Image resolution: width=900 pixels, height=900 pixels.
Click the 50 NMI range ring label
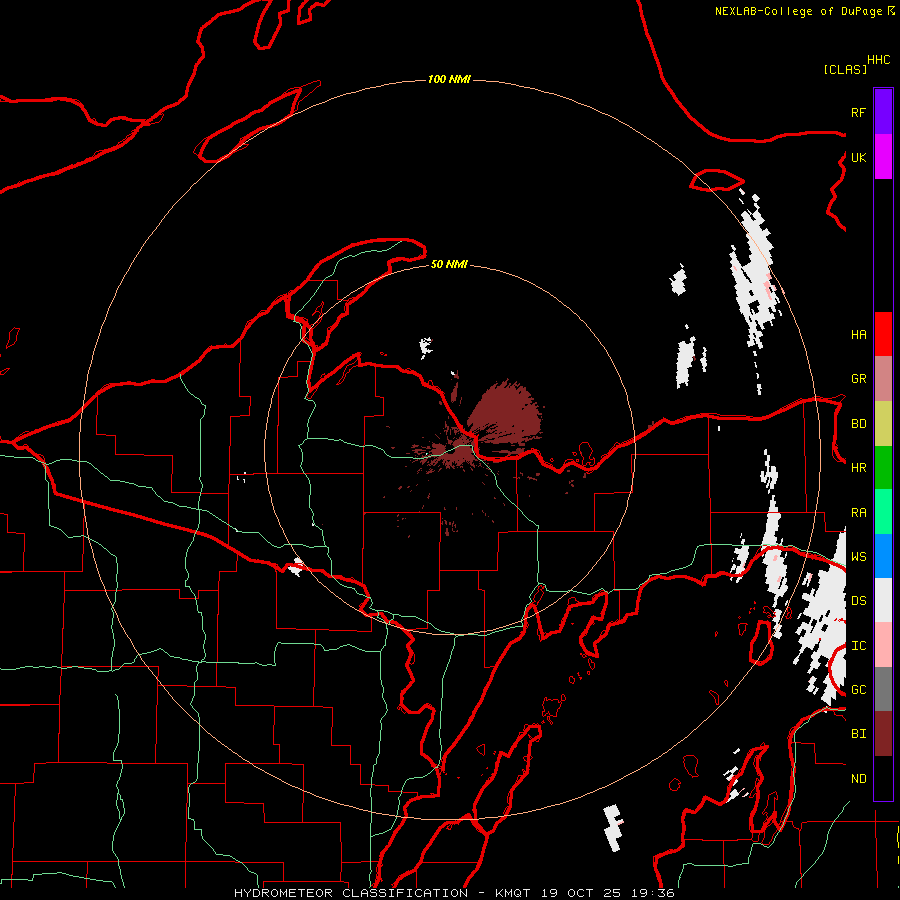coord(449,264)
